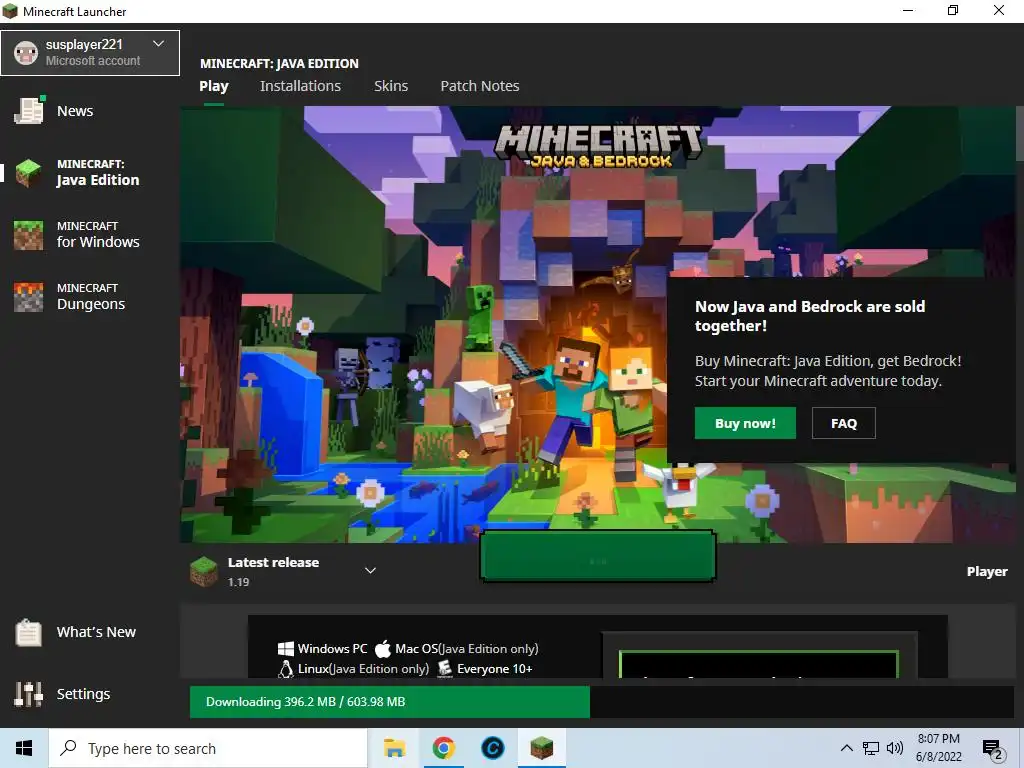The height and width of the screenshot is (768, 1024).
Task: Click the download progress bar
Action: tap(601, 702)
